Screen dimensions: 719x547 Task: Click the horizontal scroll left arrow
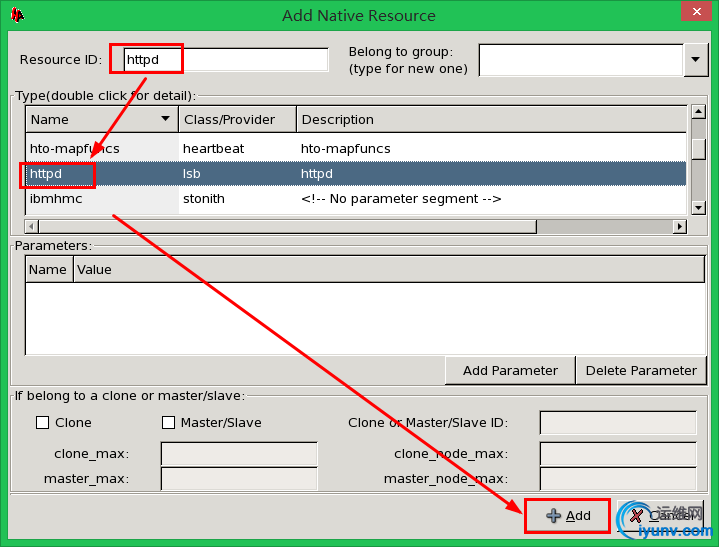click(31, 227)
